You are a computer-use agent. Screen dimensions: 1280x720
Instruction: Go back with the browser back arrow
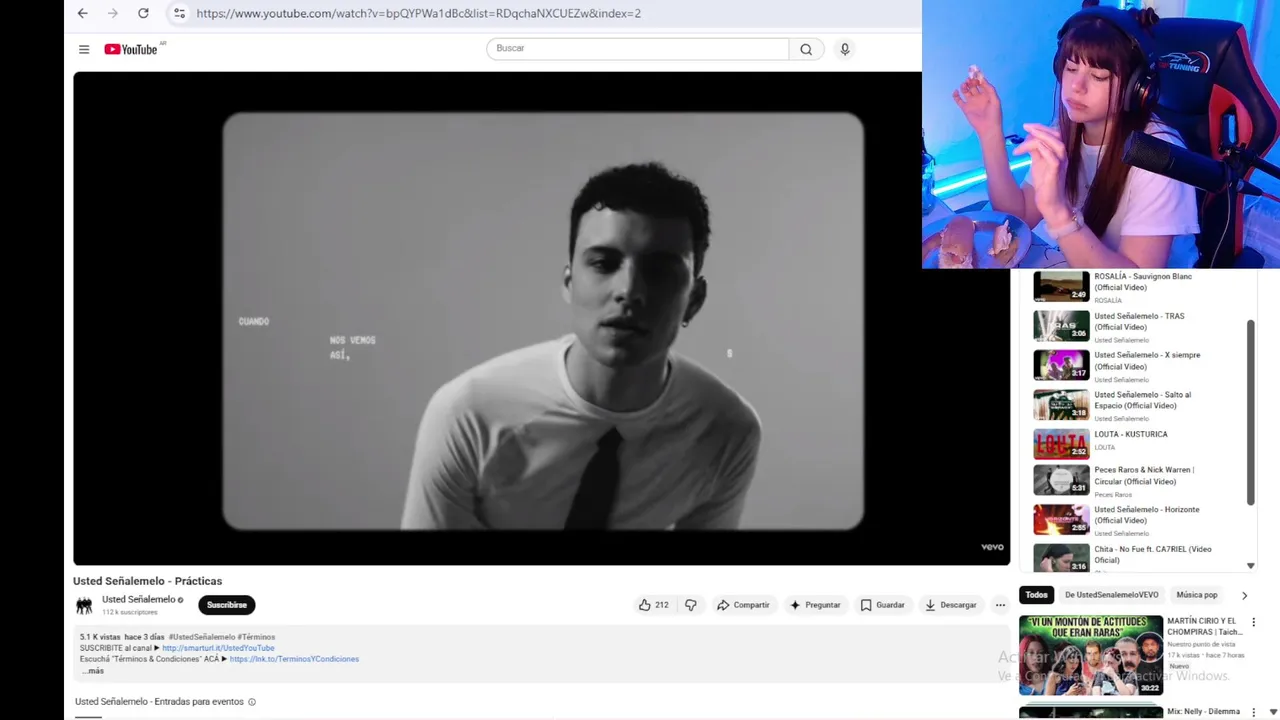(83, 13)
